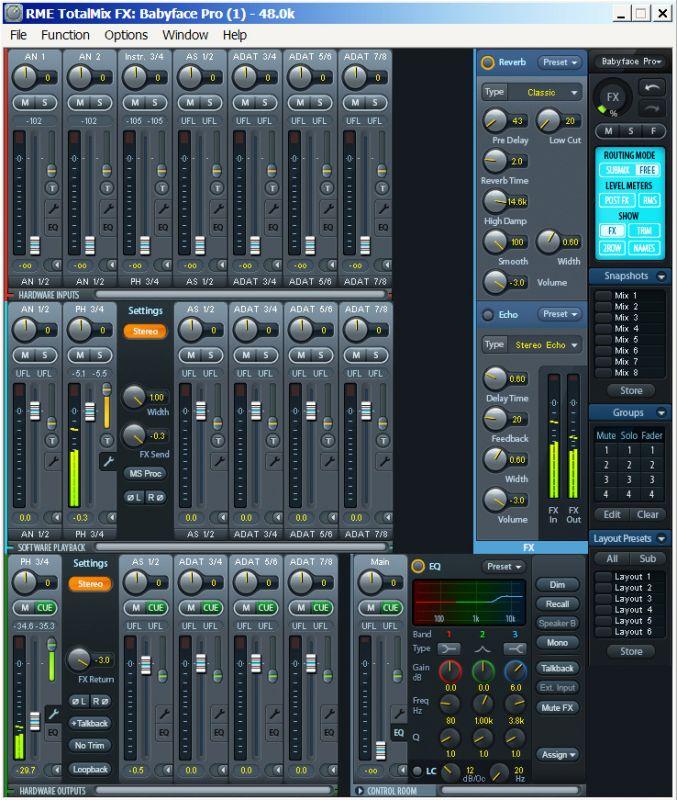This screenshot has width=677, height=800.
Task: Click the Control Room collapse arrow
Action: click(359, 791)
